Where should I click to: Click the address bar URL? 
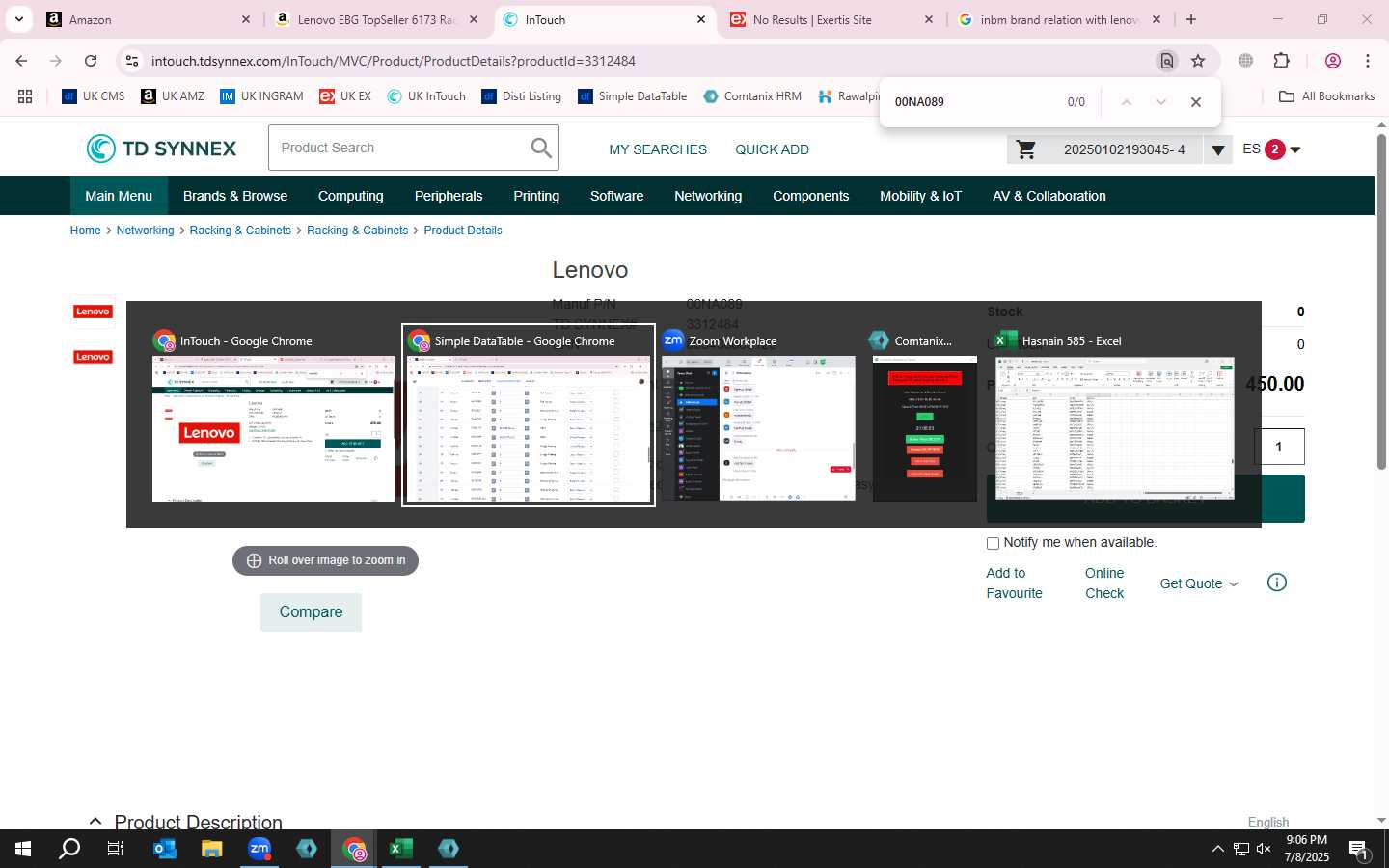pos(394,61)
